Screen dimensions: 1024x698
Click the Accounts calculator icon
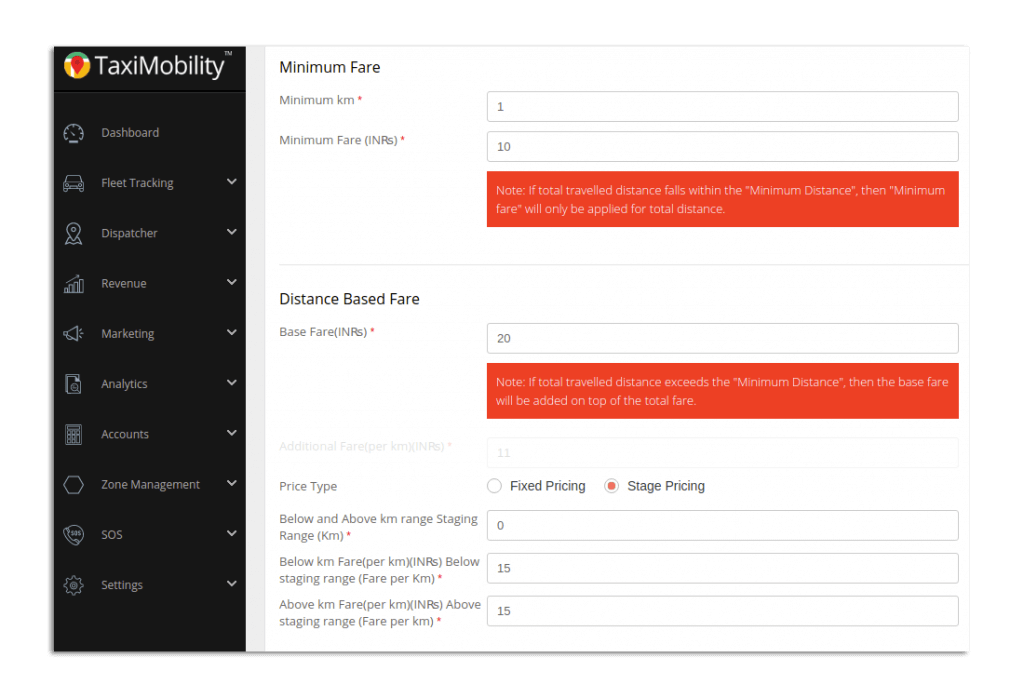tap(73, 433)
